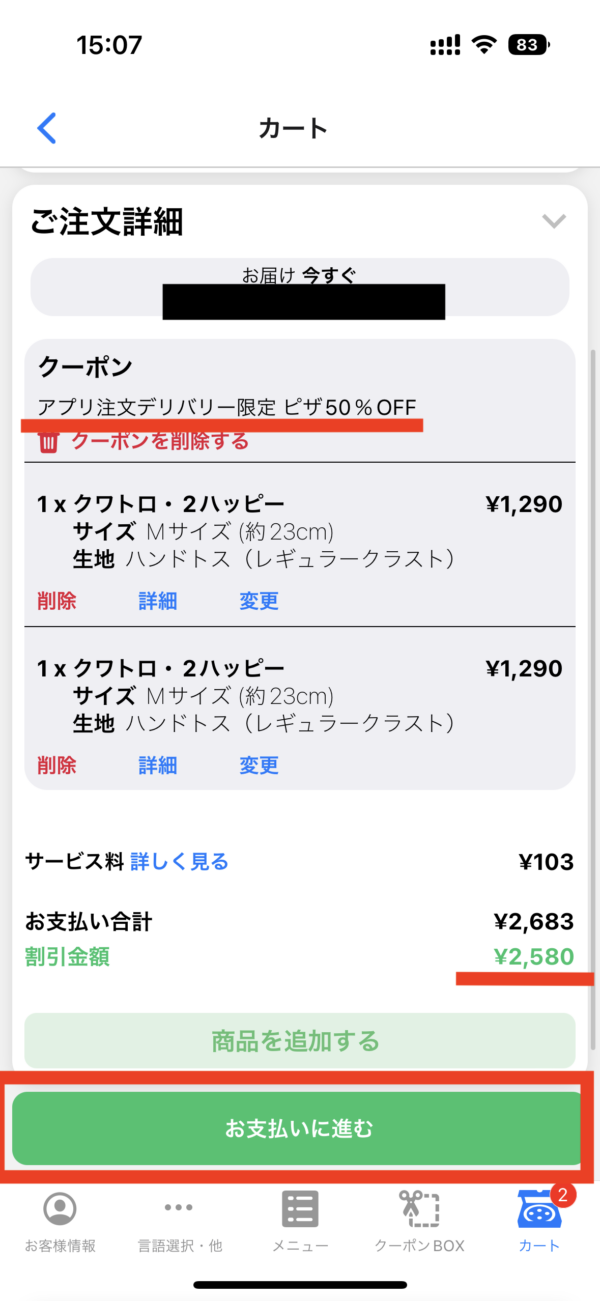Tap 変更 under the second pizza item

[258, 765]
